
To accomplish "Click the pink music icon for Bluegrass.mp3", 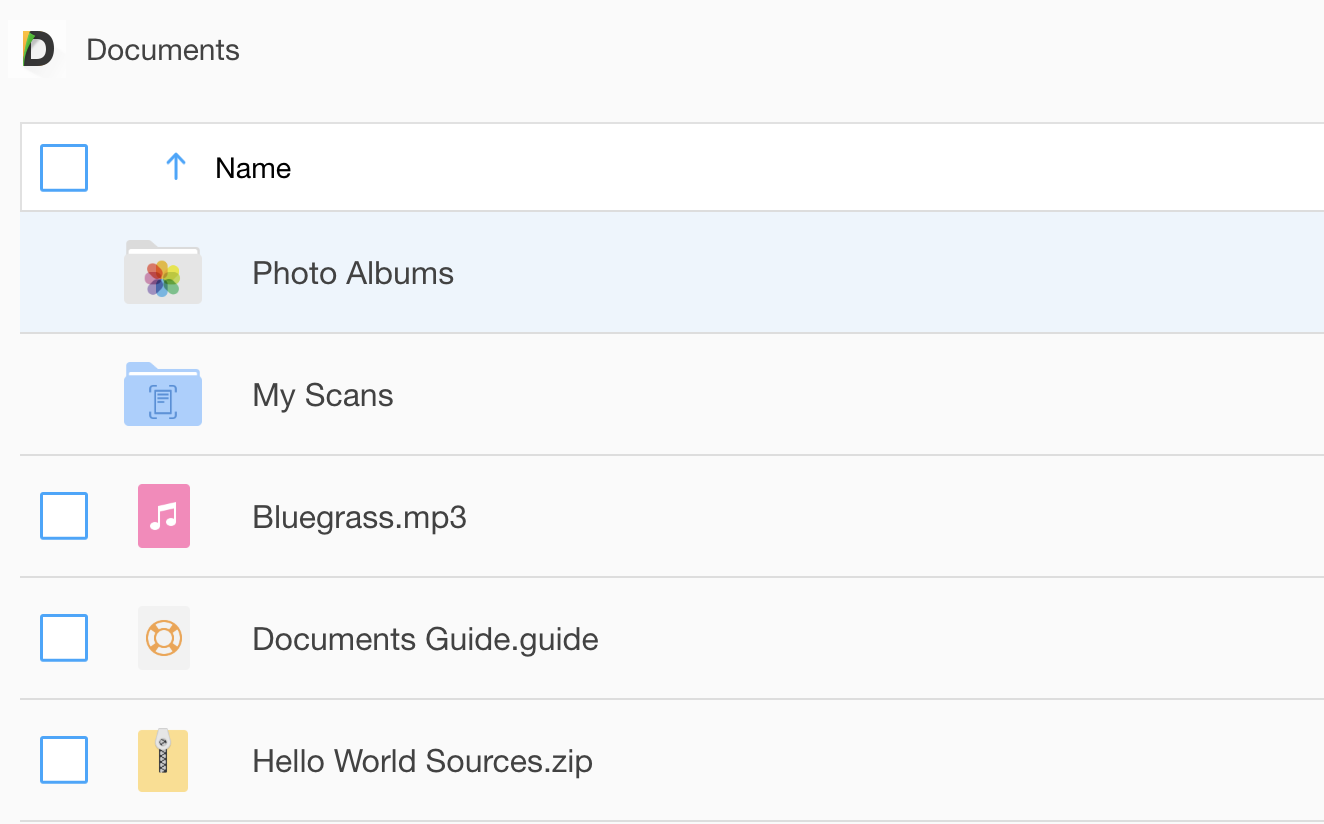I will (x=163, y=516).
